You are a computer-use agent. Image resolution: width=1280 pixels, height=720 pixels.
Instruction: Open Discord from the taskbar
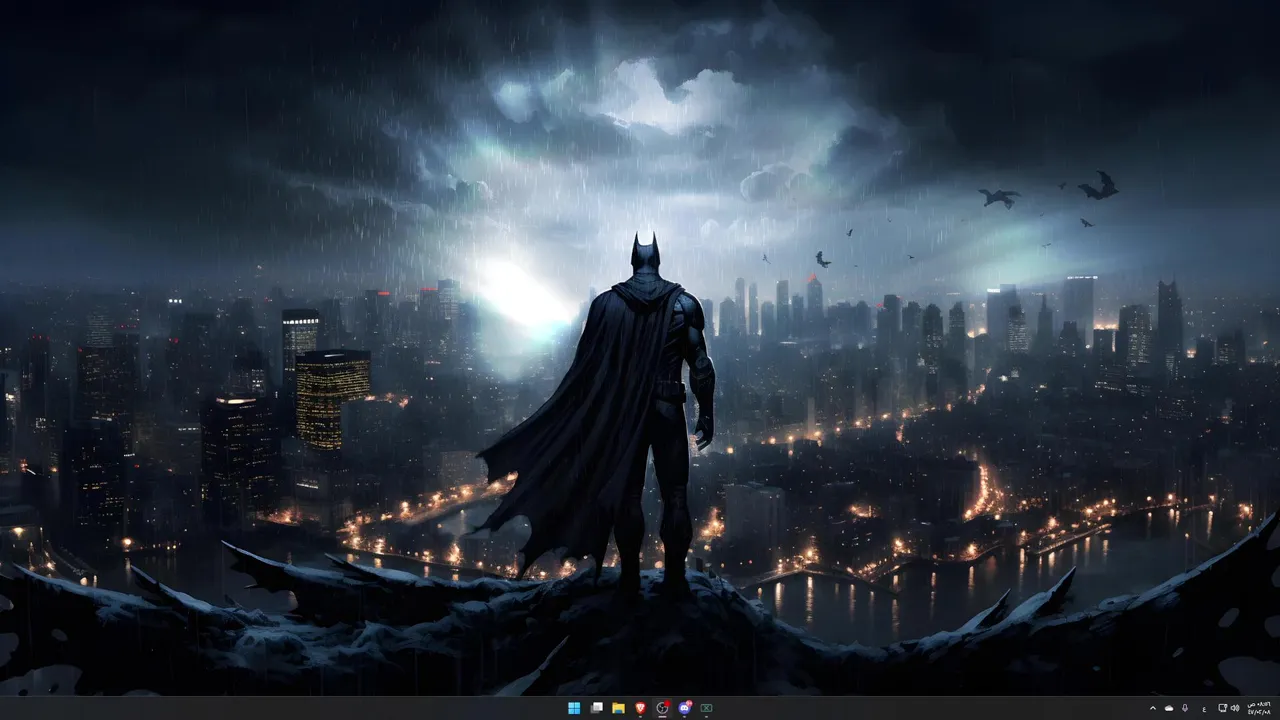coord(685,708)
